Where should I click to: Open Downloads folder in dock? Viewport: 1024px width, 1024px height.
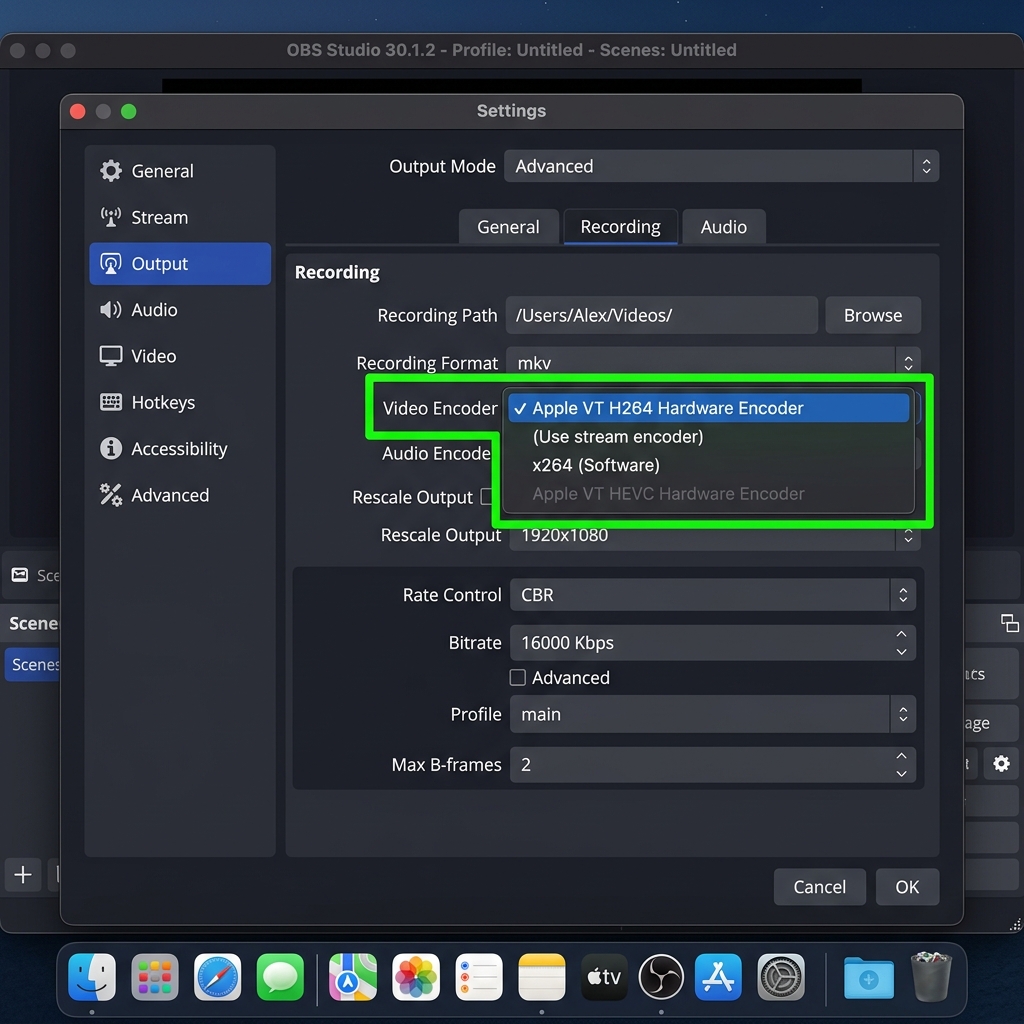tap(869, 978)
